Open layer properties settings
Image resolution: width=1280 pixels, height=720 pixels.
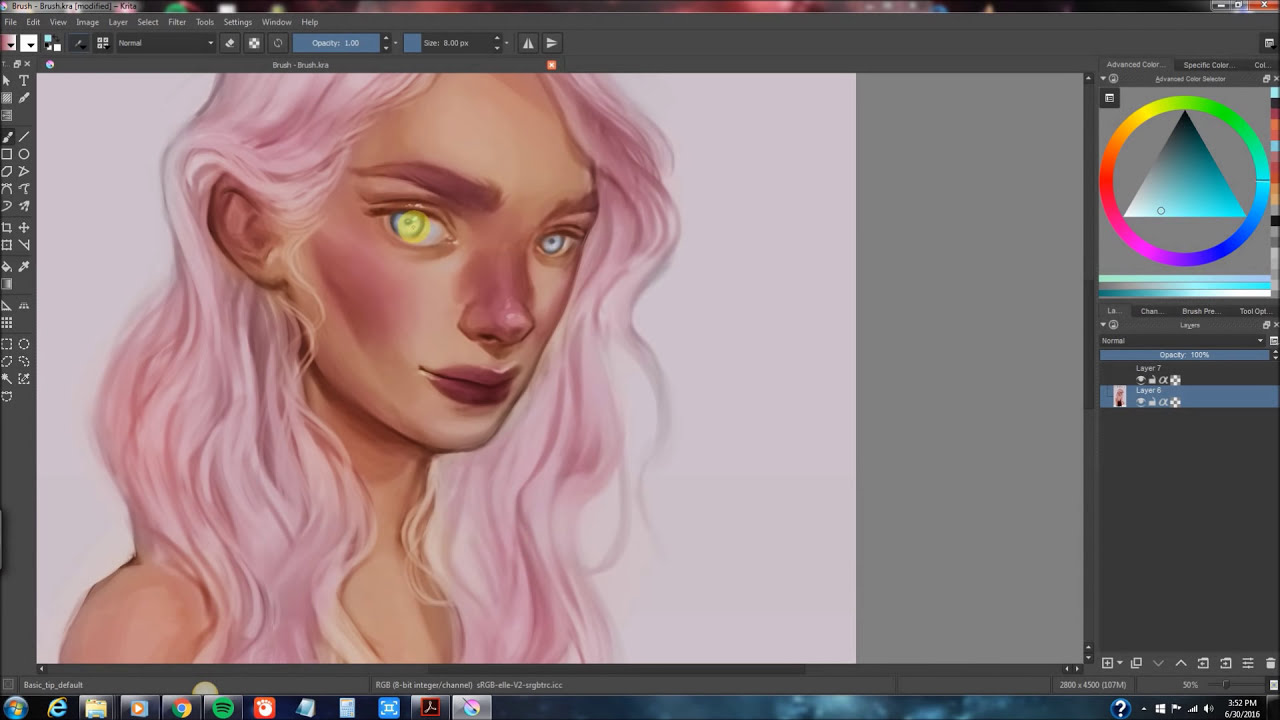point(1248,663)
